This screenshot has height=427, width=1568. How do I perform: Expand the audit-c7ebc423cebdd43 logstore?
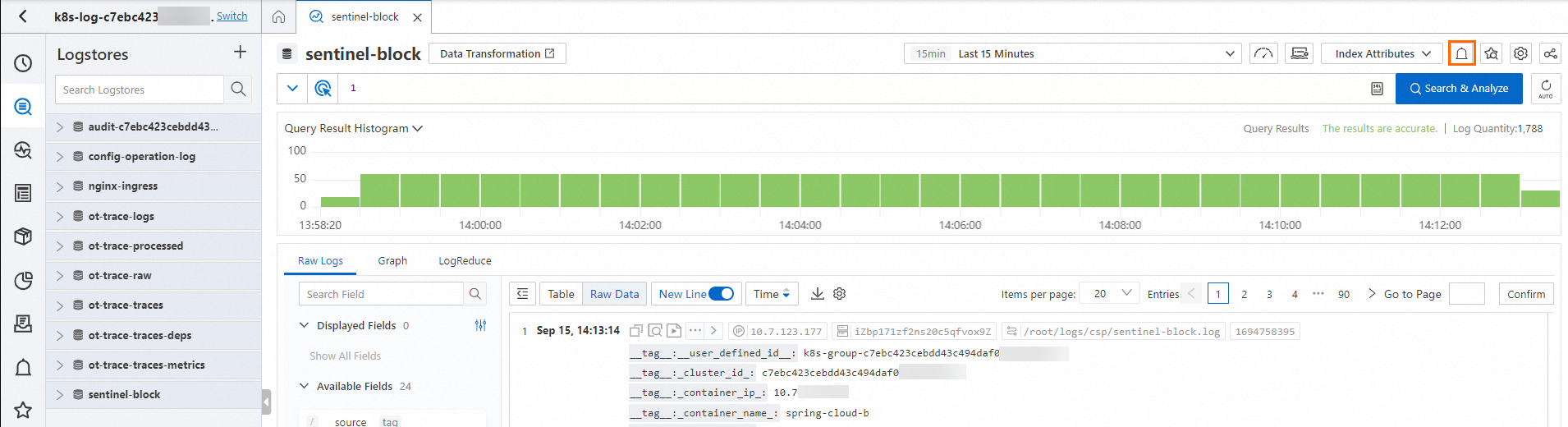point(60,127)
